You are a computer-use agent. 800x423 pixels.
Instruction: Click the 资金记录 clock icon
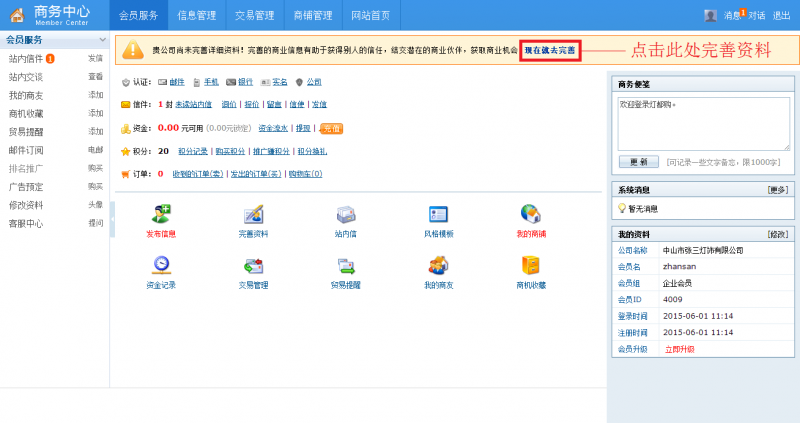tap(161, 266)
